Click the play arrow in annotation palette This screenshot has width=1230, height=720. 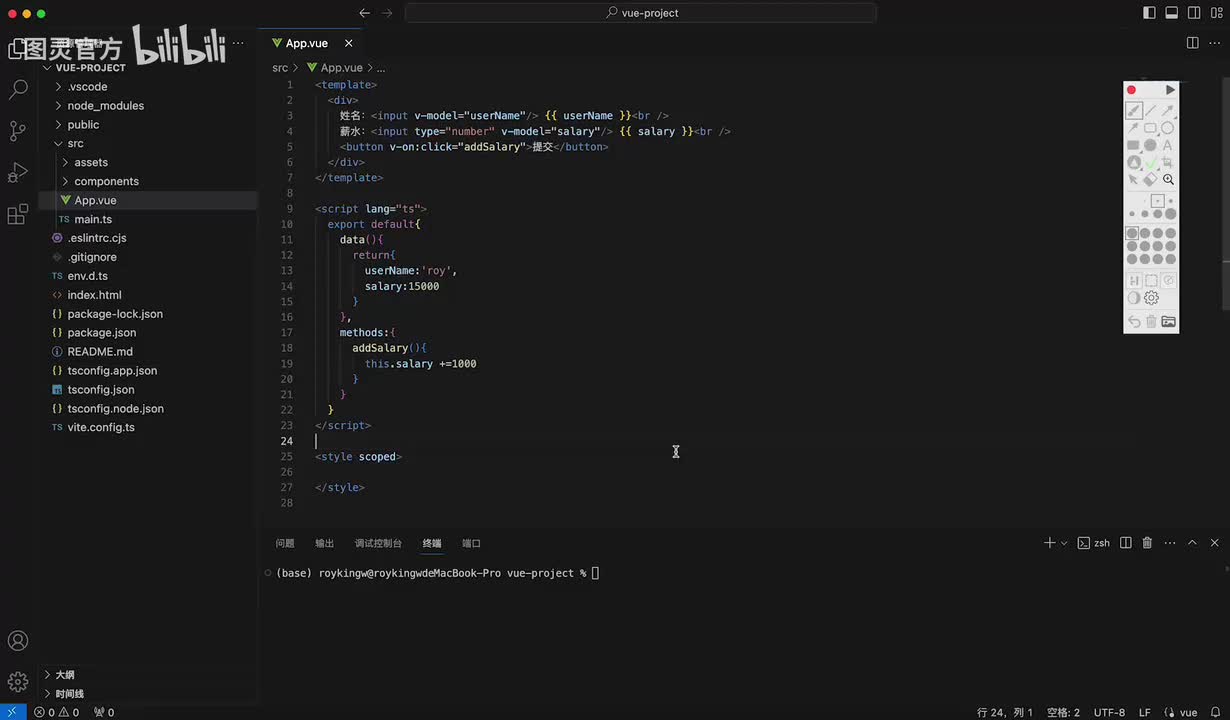(x=1170, y=90)
